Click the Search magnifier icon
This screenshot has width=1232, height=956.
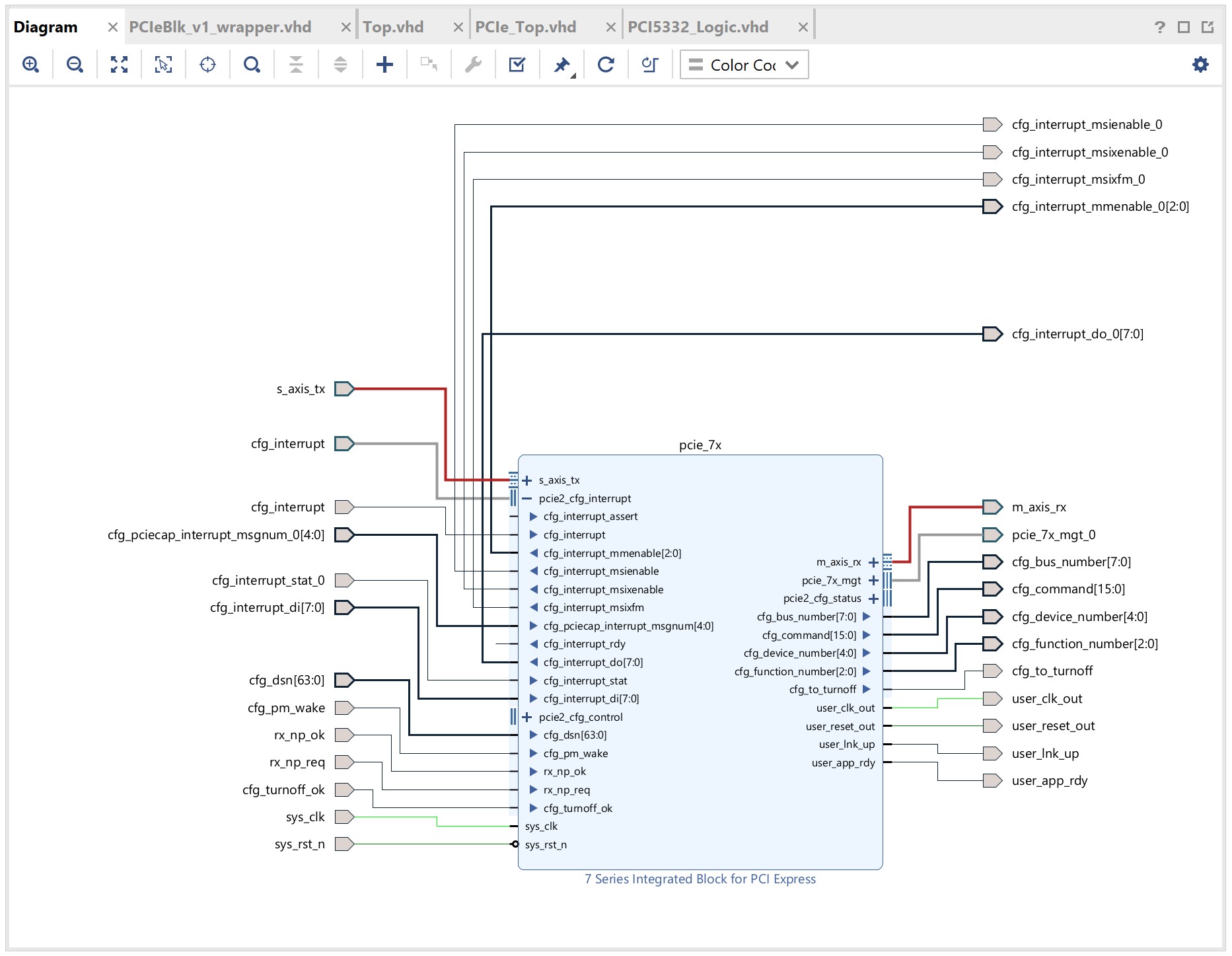(x=252, y=65)
